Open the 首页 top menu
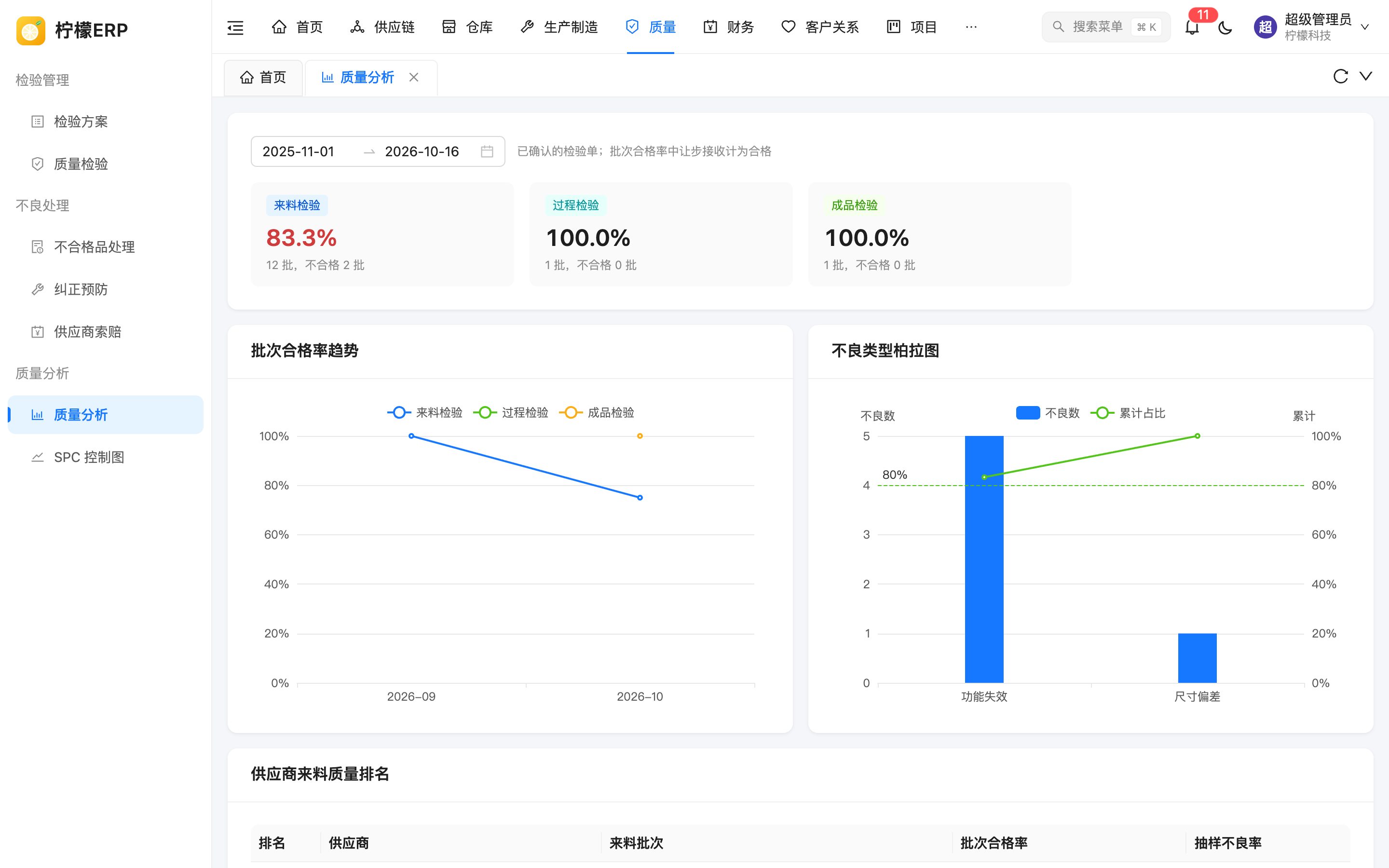Image resolution: width=1389 pixels, height=868 pixels. [297, 27]
